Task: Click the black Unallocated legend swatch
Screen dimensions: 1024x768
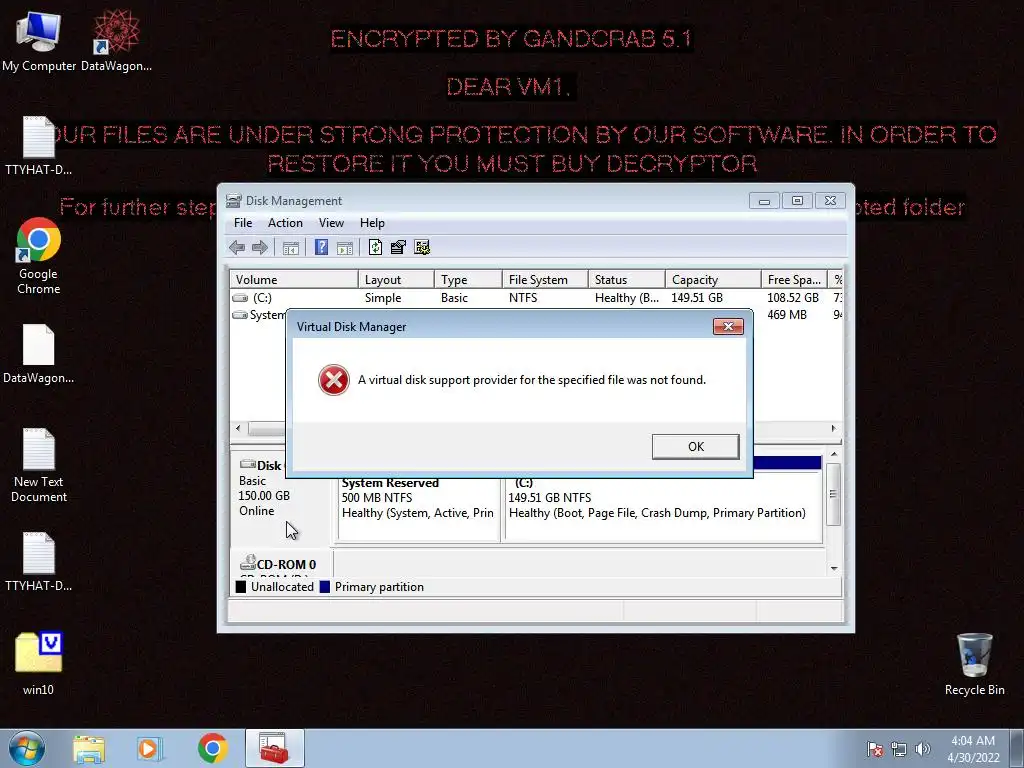Action: (241, 586)
